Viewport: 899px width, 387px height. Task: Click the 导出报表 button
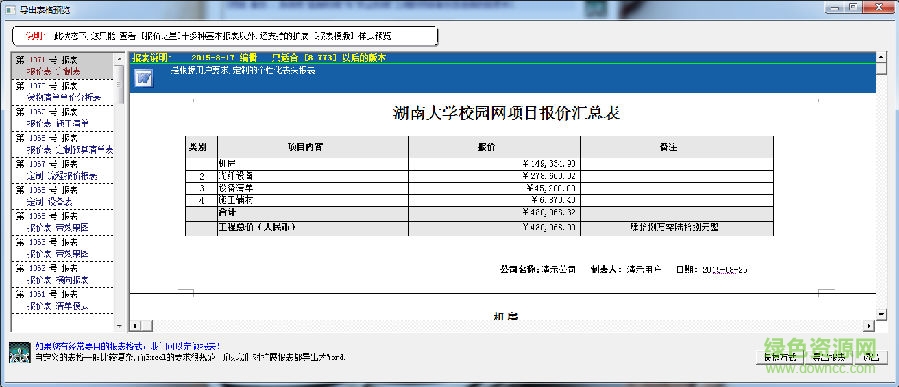[828, 357]
